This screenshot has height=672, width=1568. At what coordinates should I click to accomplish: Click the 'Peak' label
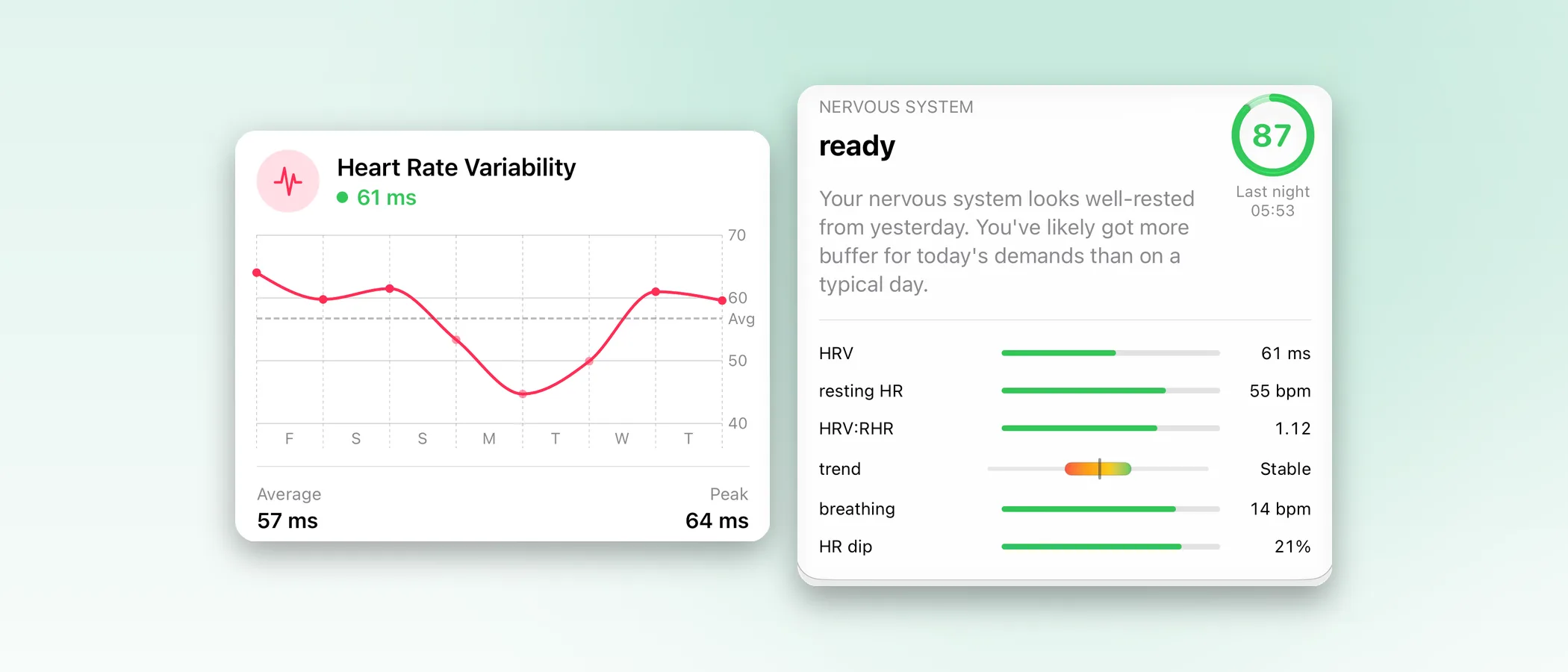(729, 494)
